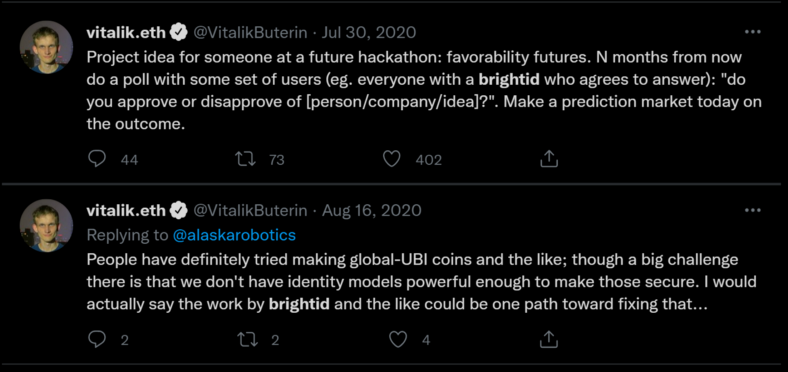Like the tweet with 4 likes

click(398, 339)
